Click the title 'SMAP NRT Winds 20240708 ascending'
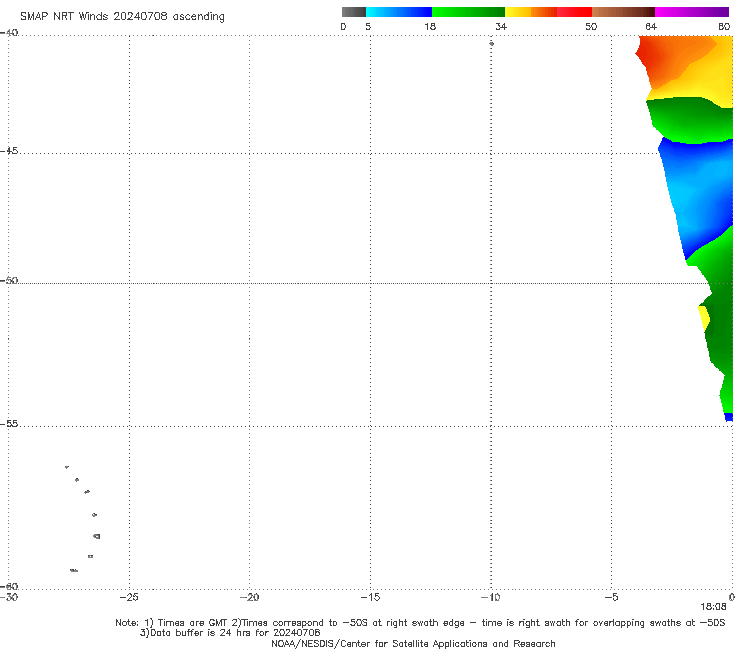740x650 pixels. [122, 16]
